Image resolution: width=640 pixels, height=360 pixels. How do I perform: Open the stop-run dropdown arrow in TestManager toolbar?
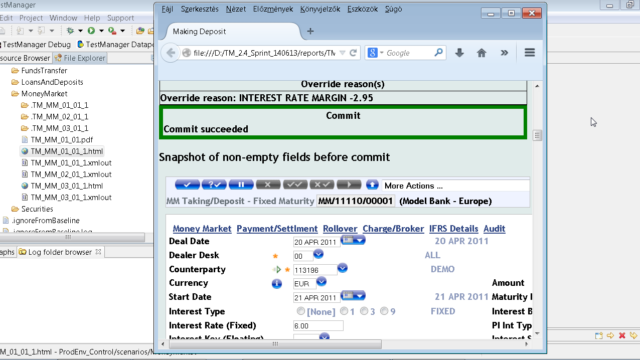coord(122,31)
